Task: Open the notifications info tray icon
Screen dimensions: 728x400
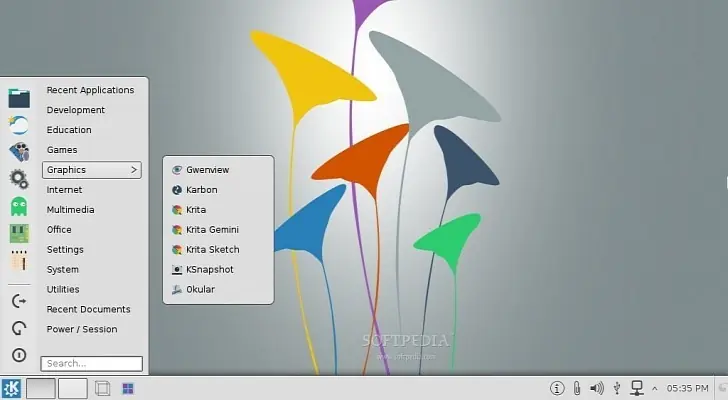Action: [x=557, y=388]
